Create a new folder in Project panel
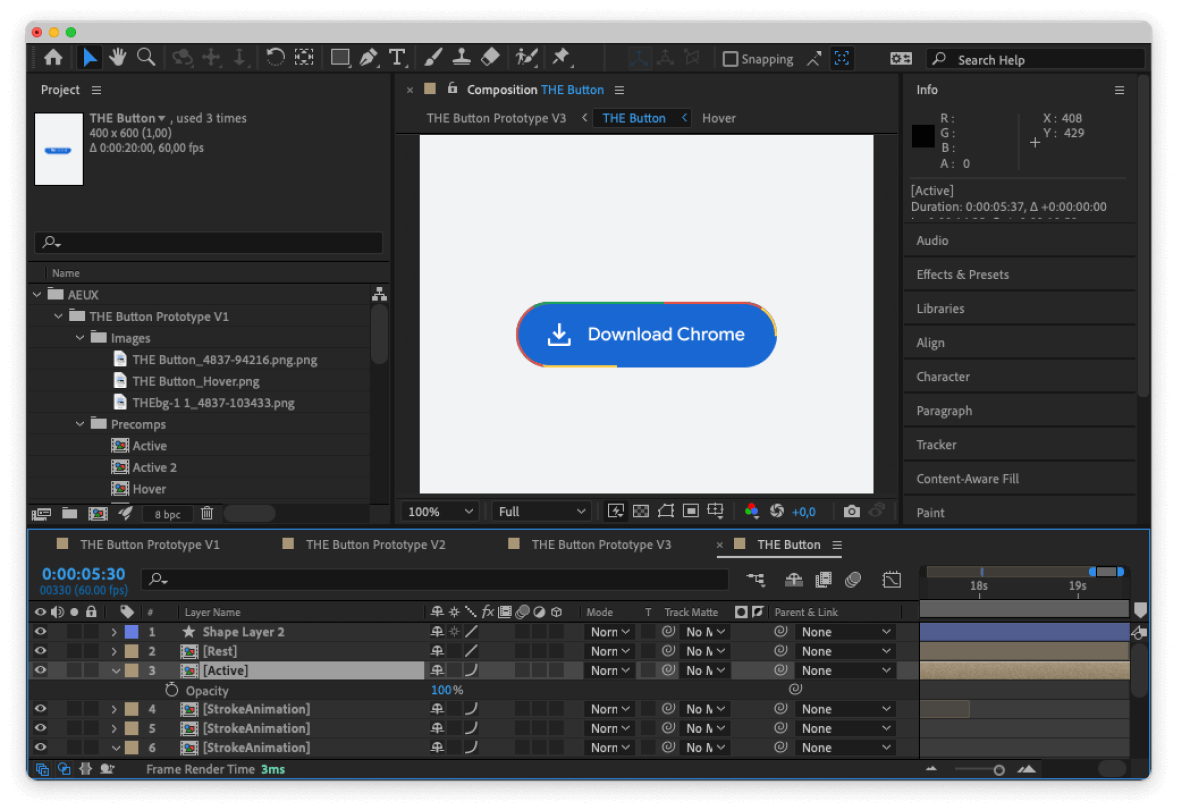 point(69,514)
